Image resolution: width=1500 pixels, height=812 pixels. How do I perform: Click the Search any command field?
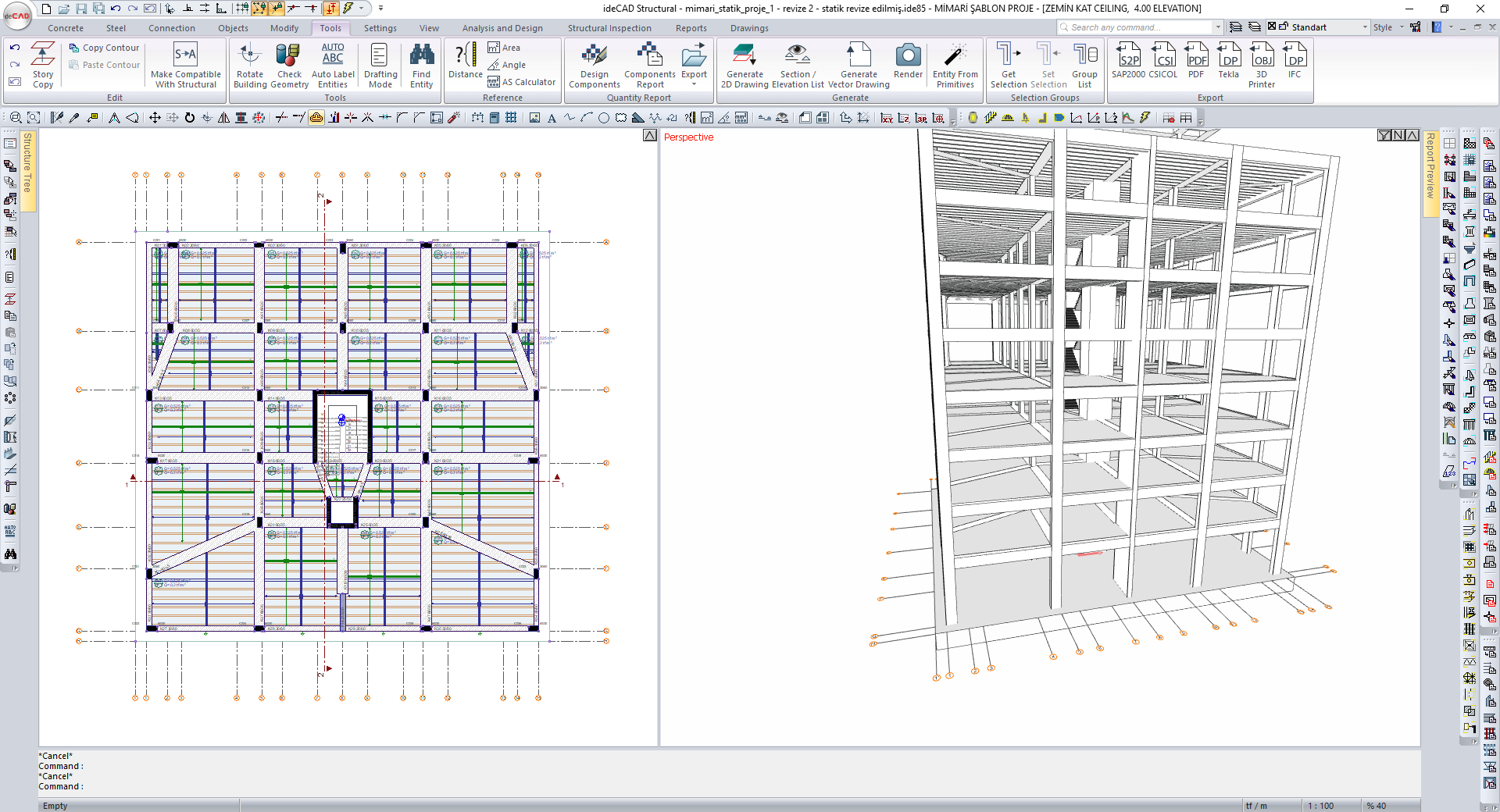(1137, 27)
